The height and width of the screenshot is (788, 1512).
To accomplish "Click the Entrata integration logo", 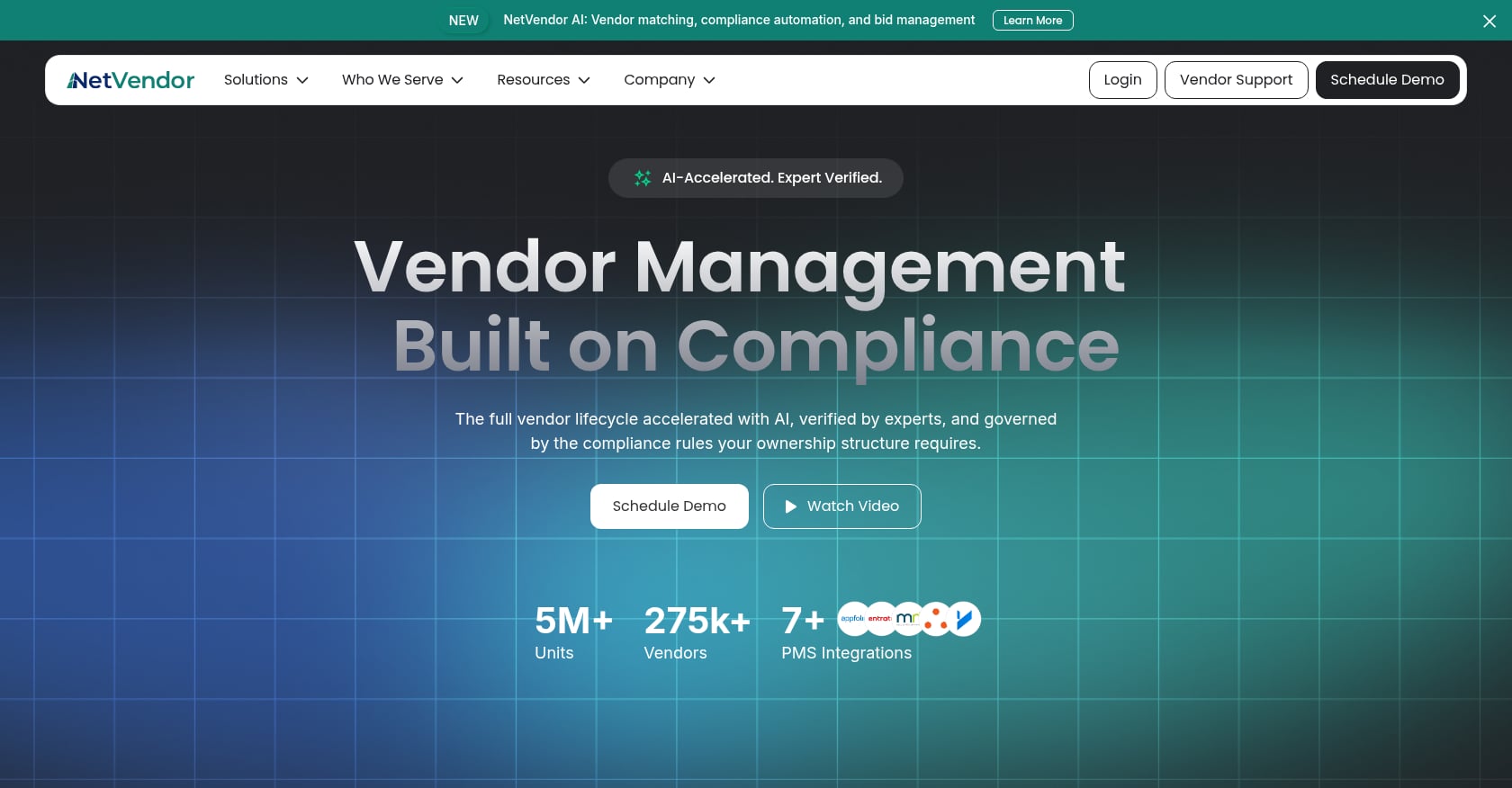I will (880, 619).
